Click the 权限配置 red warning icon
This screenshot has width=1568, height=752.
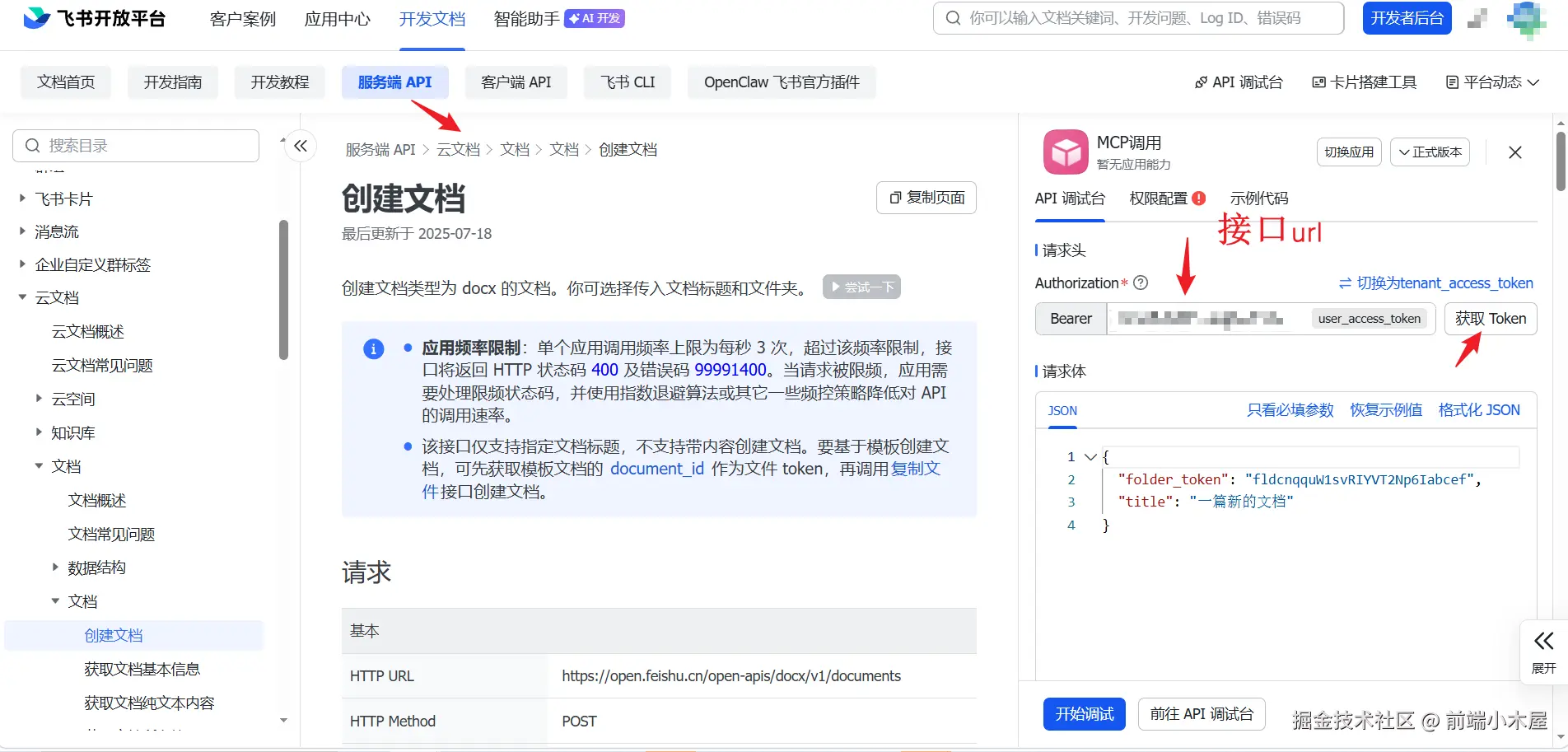coord(1199,198)
